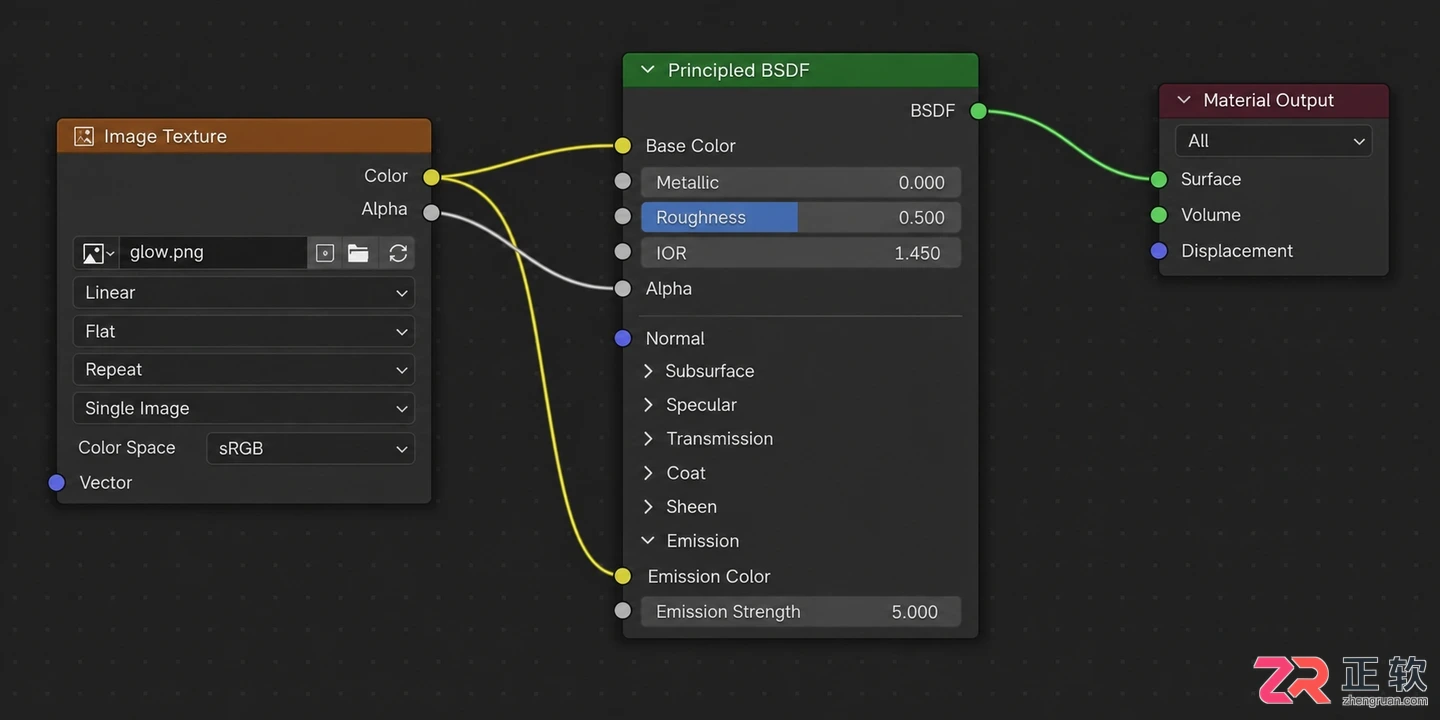The image size is (1440, 720).
Task: Click the Color Space label
Action: point(127,448)
